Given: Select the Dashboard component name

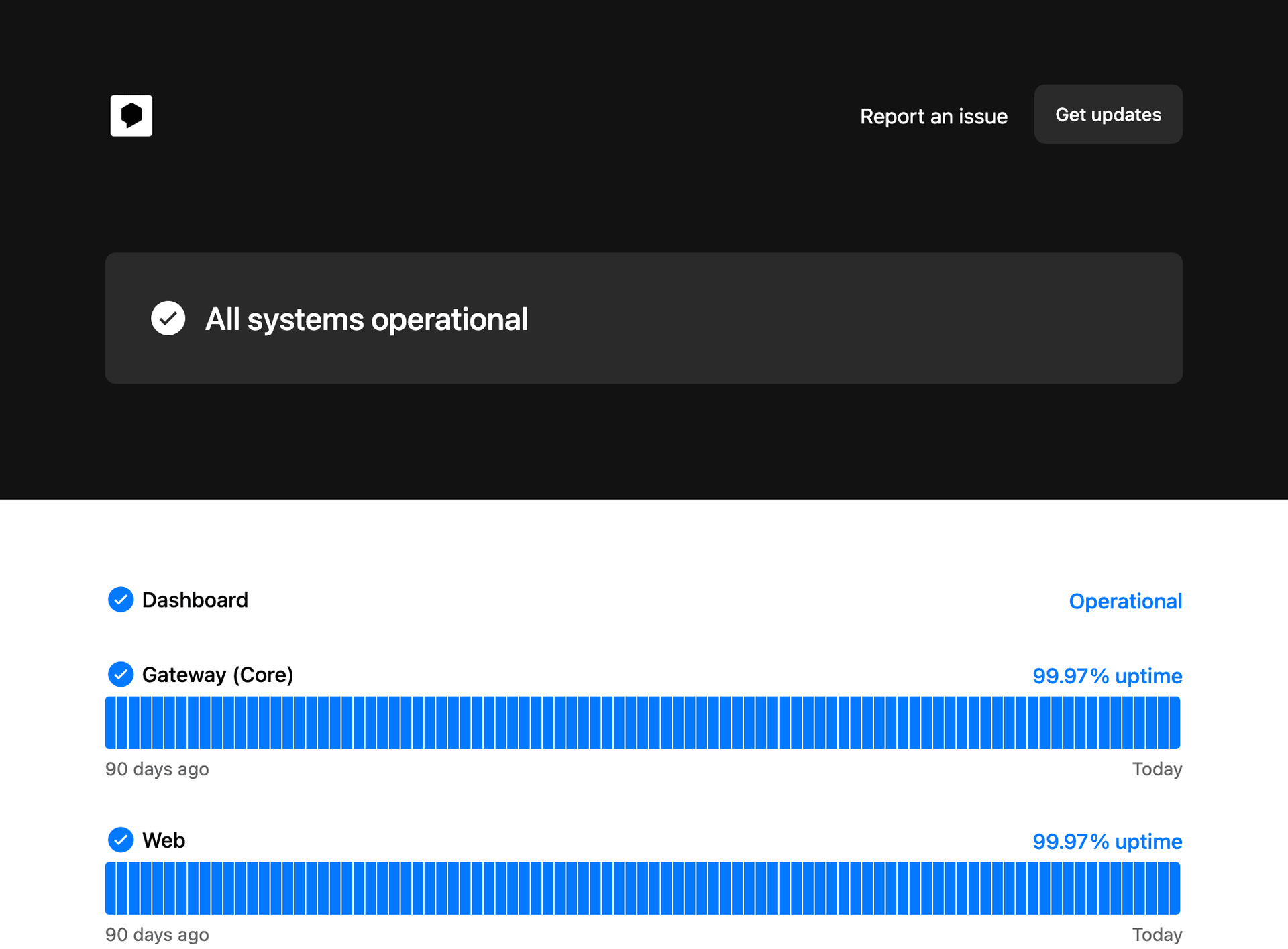Looking at the screenshot, I should (x=195, y=600).
